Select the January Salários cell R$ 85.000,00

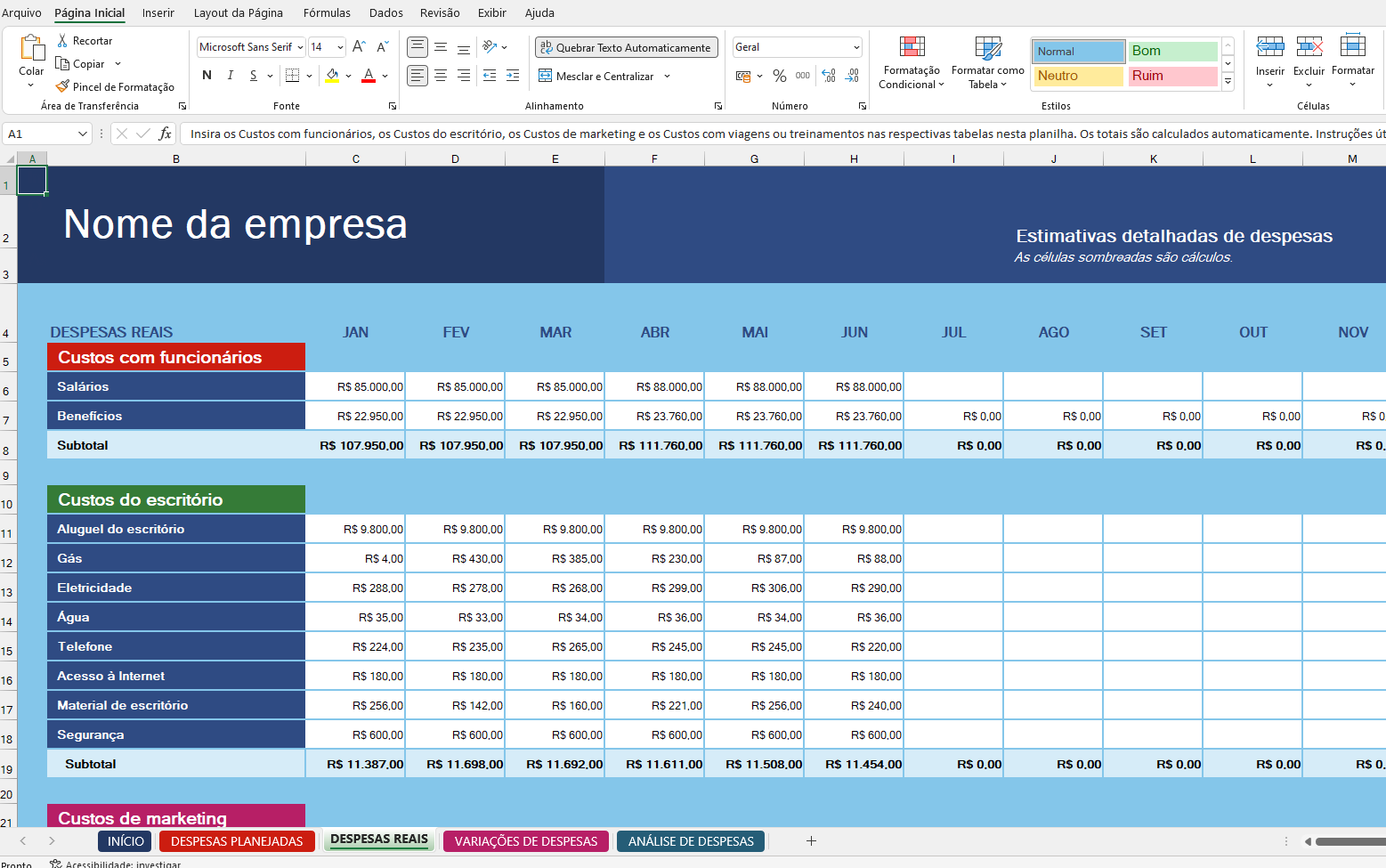(x=355, y=386)
